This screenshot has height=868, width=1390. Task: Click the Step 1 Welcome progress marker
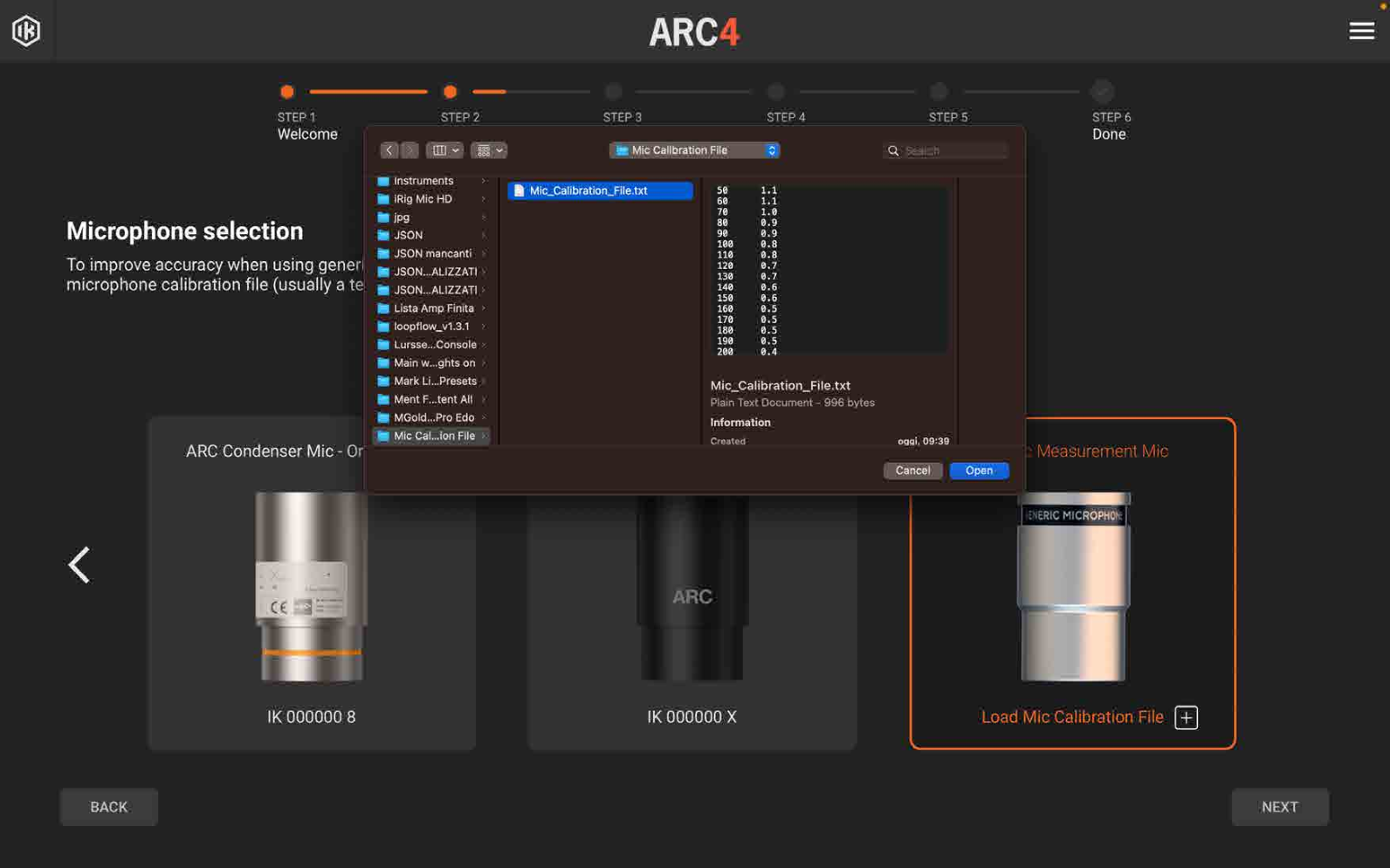click(x=286, y=91)
